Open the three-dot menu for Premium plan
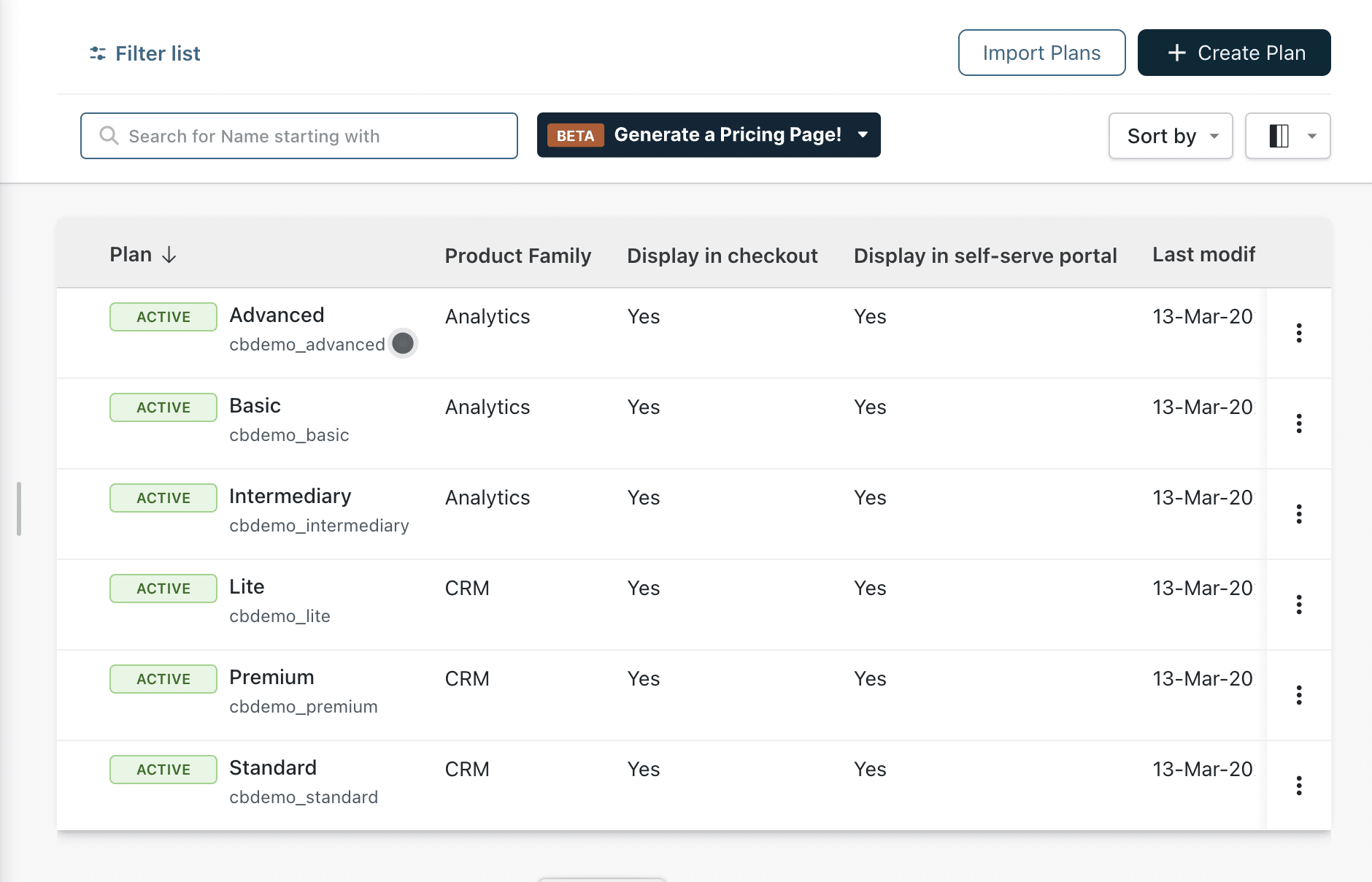 1299,695
